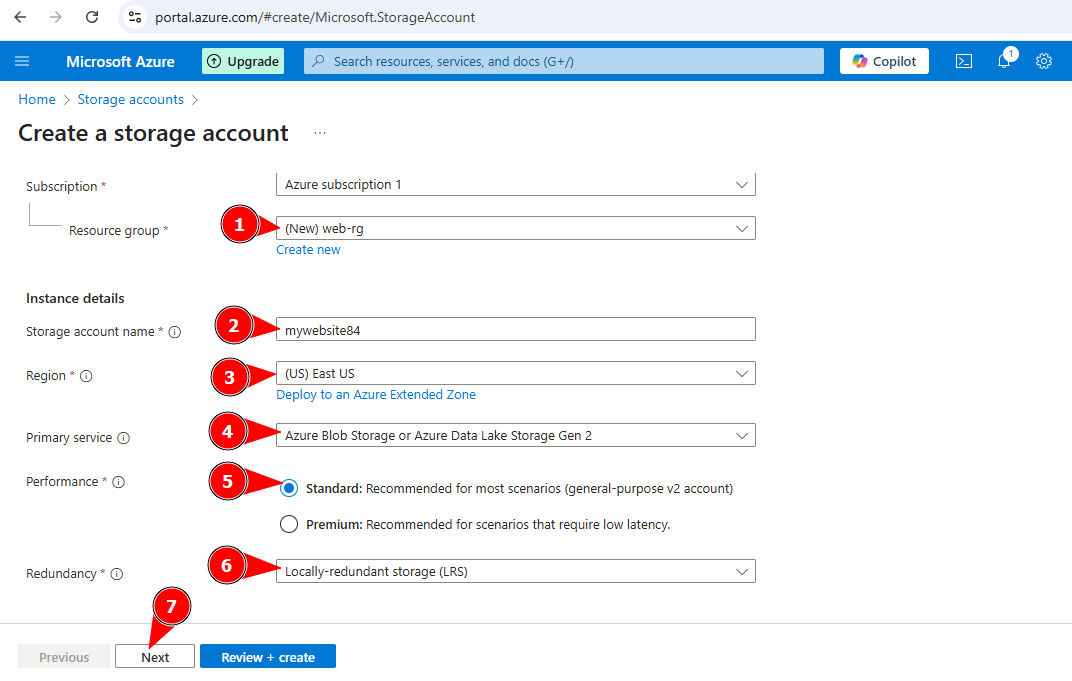Image resolution: width=1072 pixels, height=681 pixels.
Task: Click the browser forward arrow
Action: (x=56, y=17)
